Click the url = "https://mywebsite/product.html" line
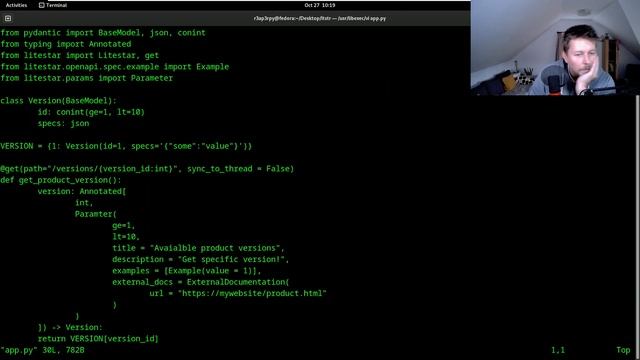This screenshot has width=640, height=360. 238,293
